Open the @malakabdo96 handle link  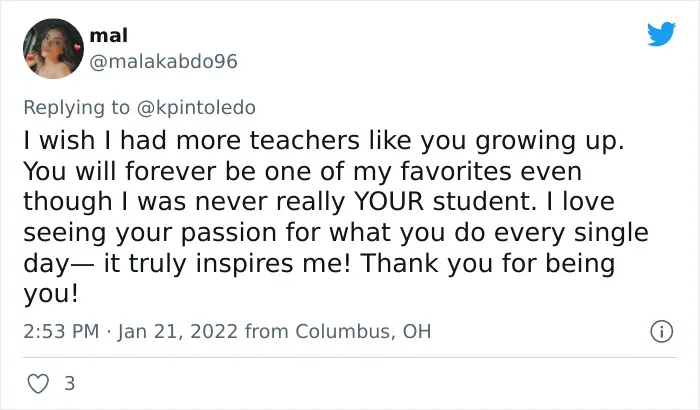pos(163,62)
